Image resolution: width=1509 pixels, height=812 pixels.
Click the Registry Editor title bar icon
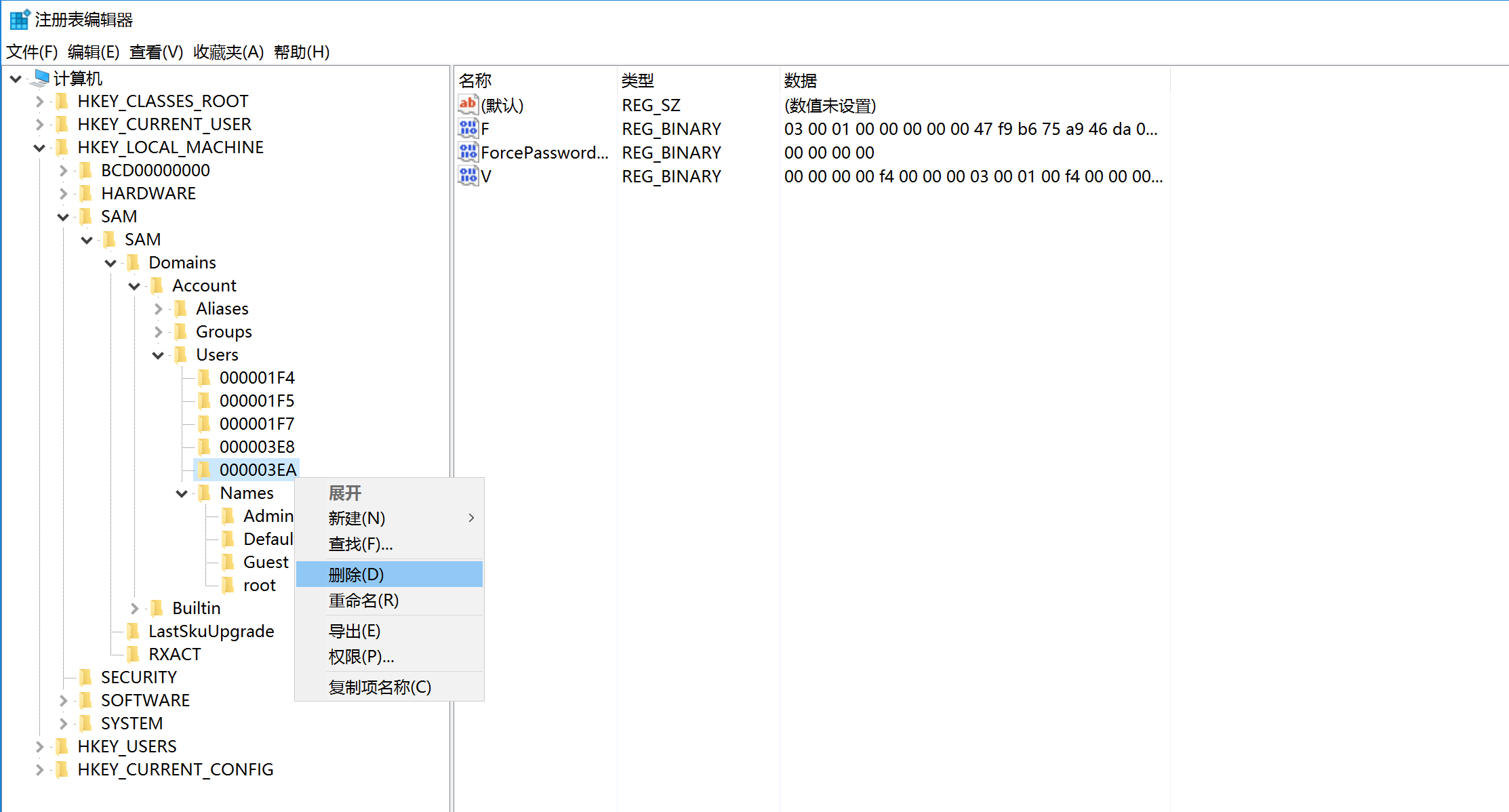point(20,19)
